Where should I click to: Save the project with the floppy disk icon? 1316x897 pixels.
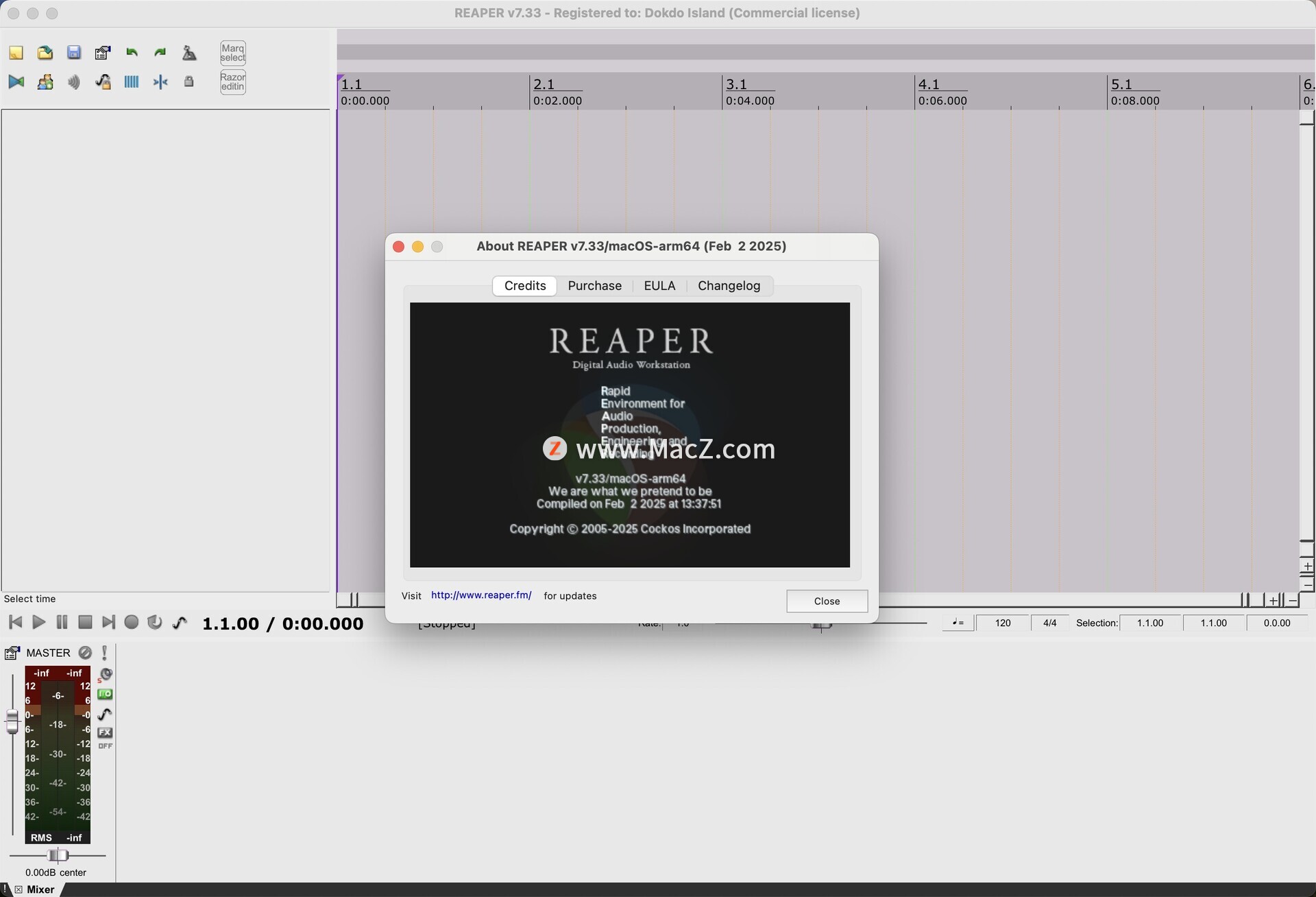74,53
